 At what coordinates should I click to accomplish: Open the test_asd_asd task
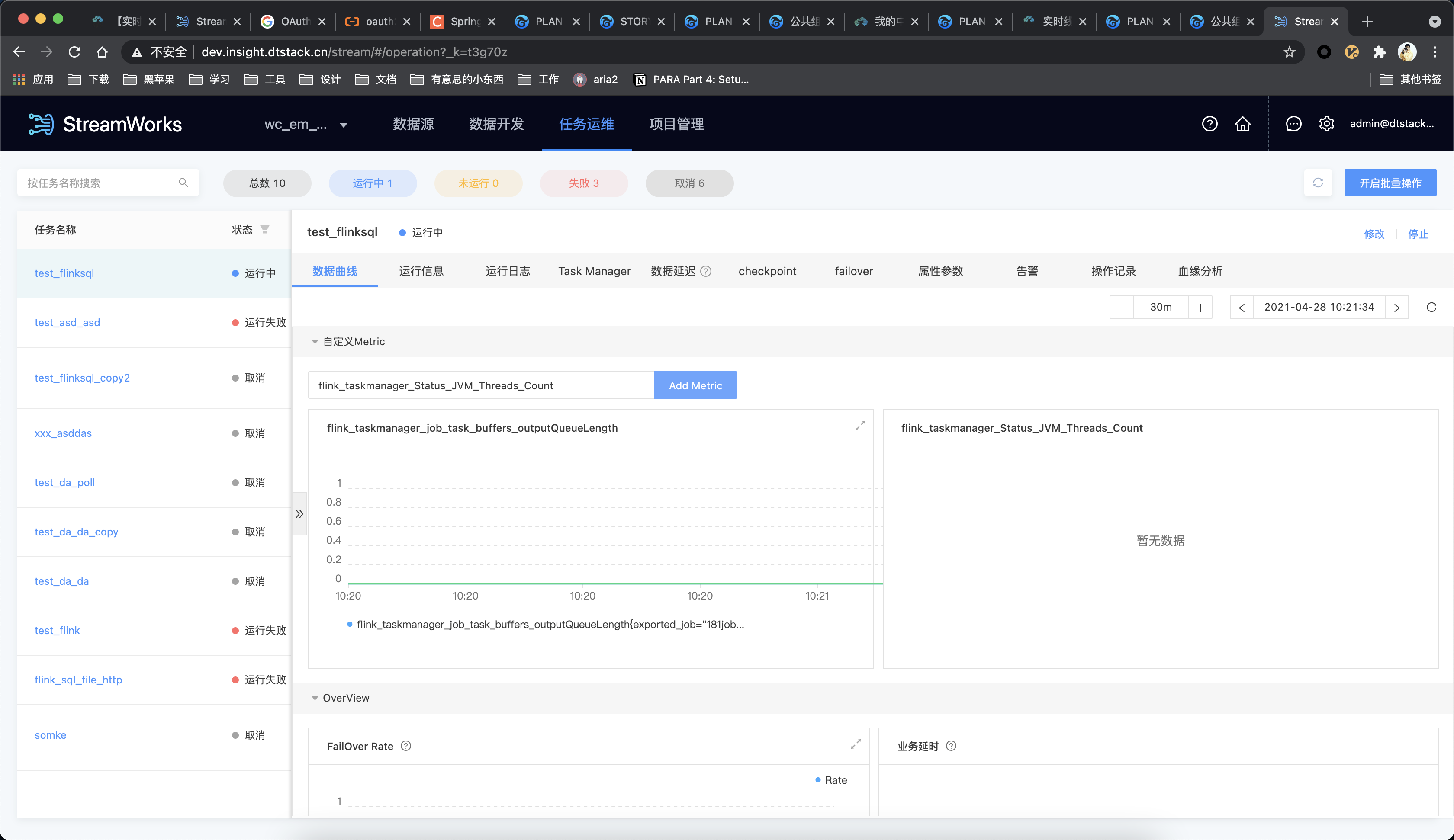67,323
